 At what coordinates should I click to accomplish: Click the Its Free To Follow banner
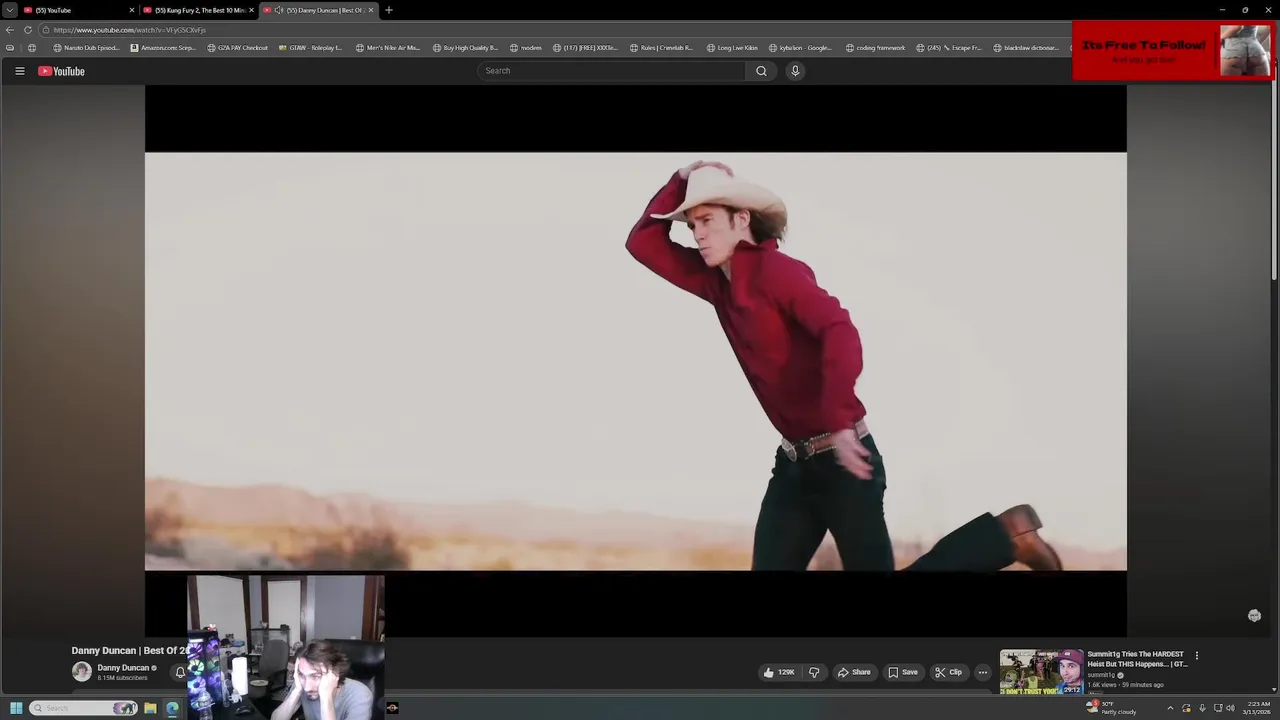coord(1172,50)
